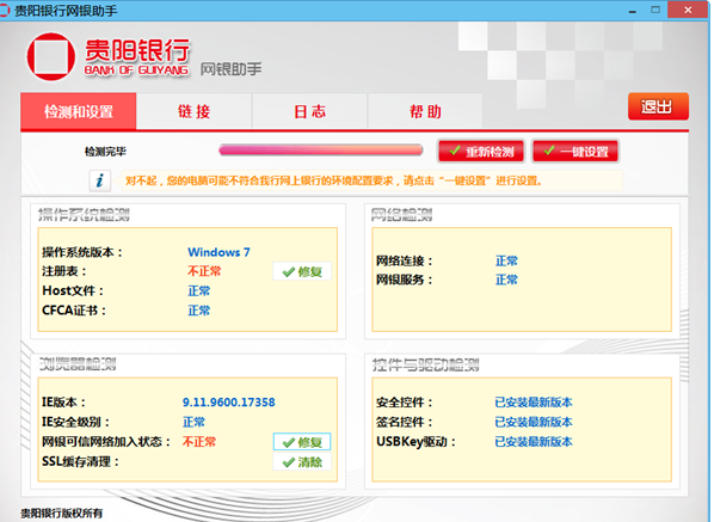Click the IE version number 9.11.9600.17358
Screen dimensions: 714x522
tap(229, 402)
